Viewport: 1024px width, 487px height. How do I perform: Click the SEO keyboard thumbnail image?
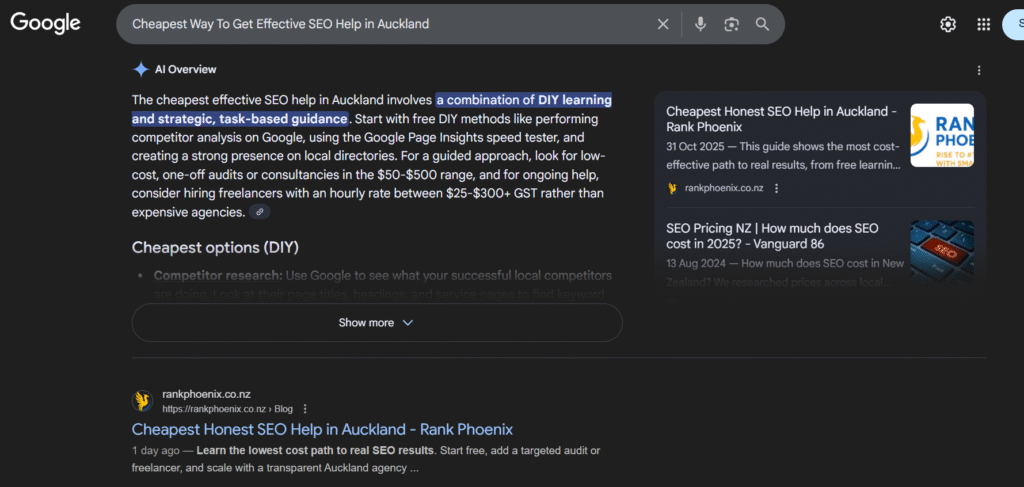click(x=941, y=250)
